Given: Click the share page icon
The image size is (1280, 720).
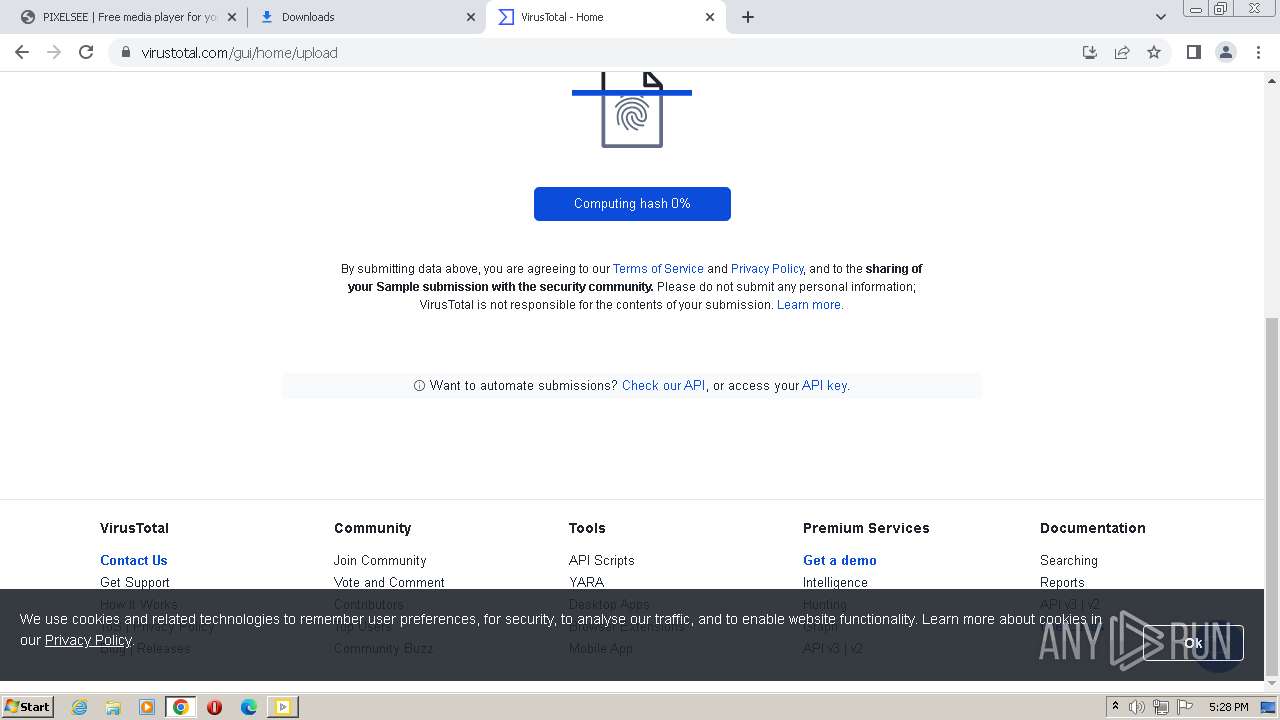Looking at the screenshot, I should [x=1122, y=52].
